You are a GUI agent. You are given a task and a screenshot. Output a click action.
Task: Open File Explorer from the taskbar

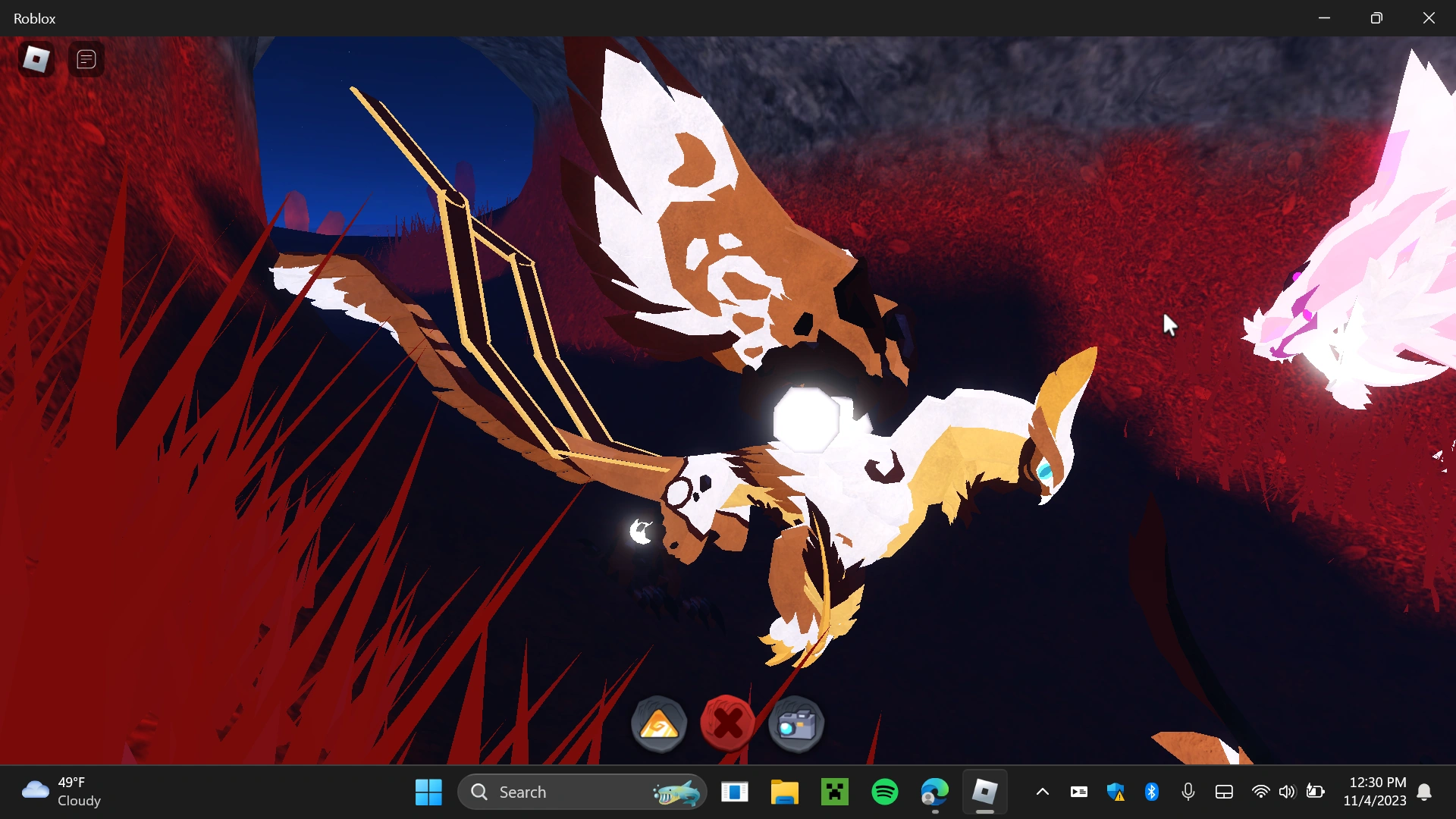pyautogui.click(x=784, y=792)
